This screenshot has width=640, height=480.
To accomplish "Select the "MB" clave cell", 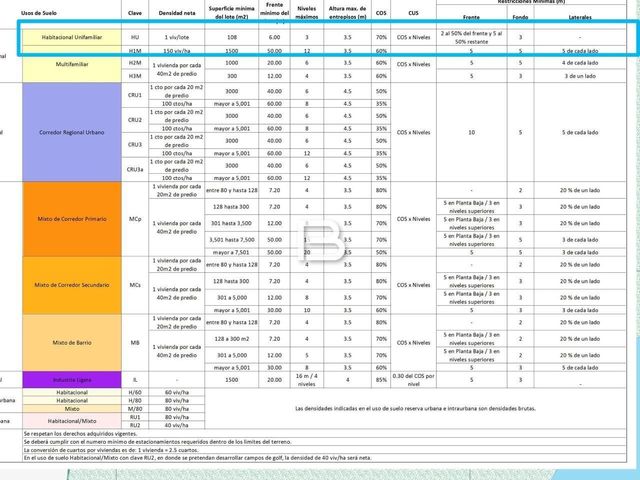I will [135, 342].
